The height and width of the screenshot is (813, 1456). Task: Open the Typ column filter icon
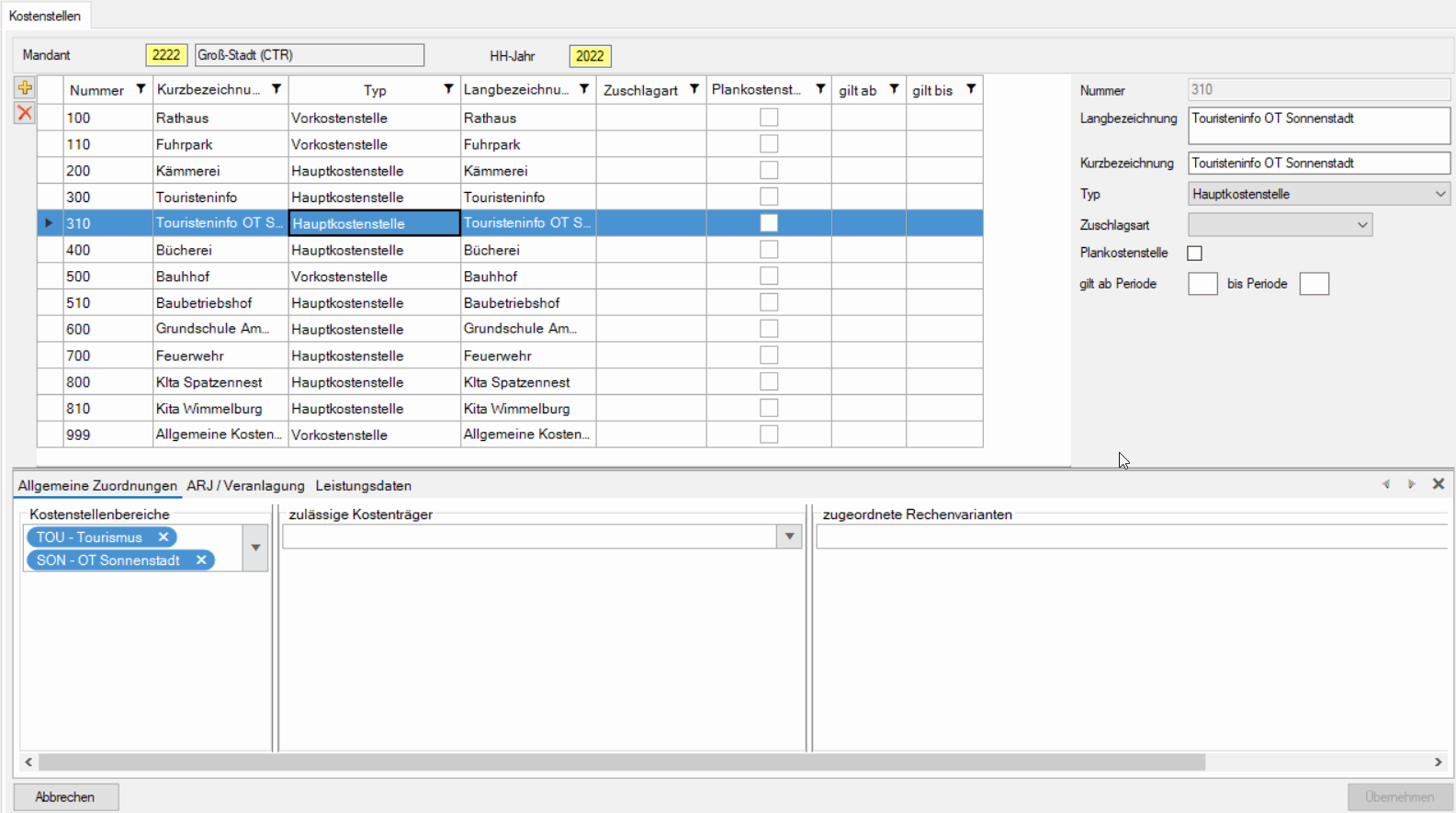[448, 89]
